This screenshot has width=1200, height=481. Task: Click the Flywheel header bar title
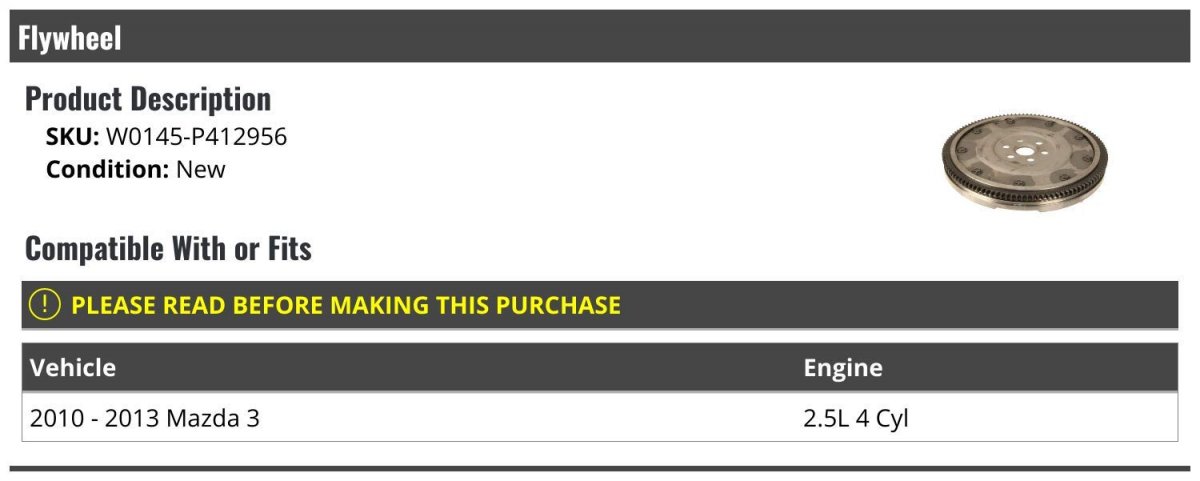[70, 38]
